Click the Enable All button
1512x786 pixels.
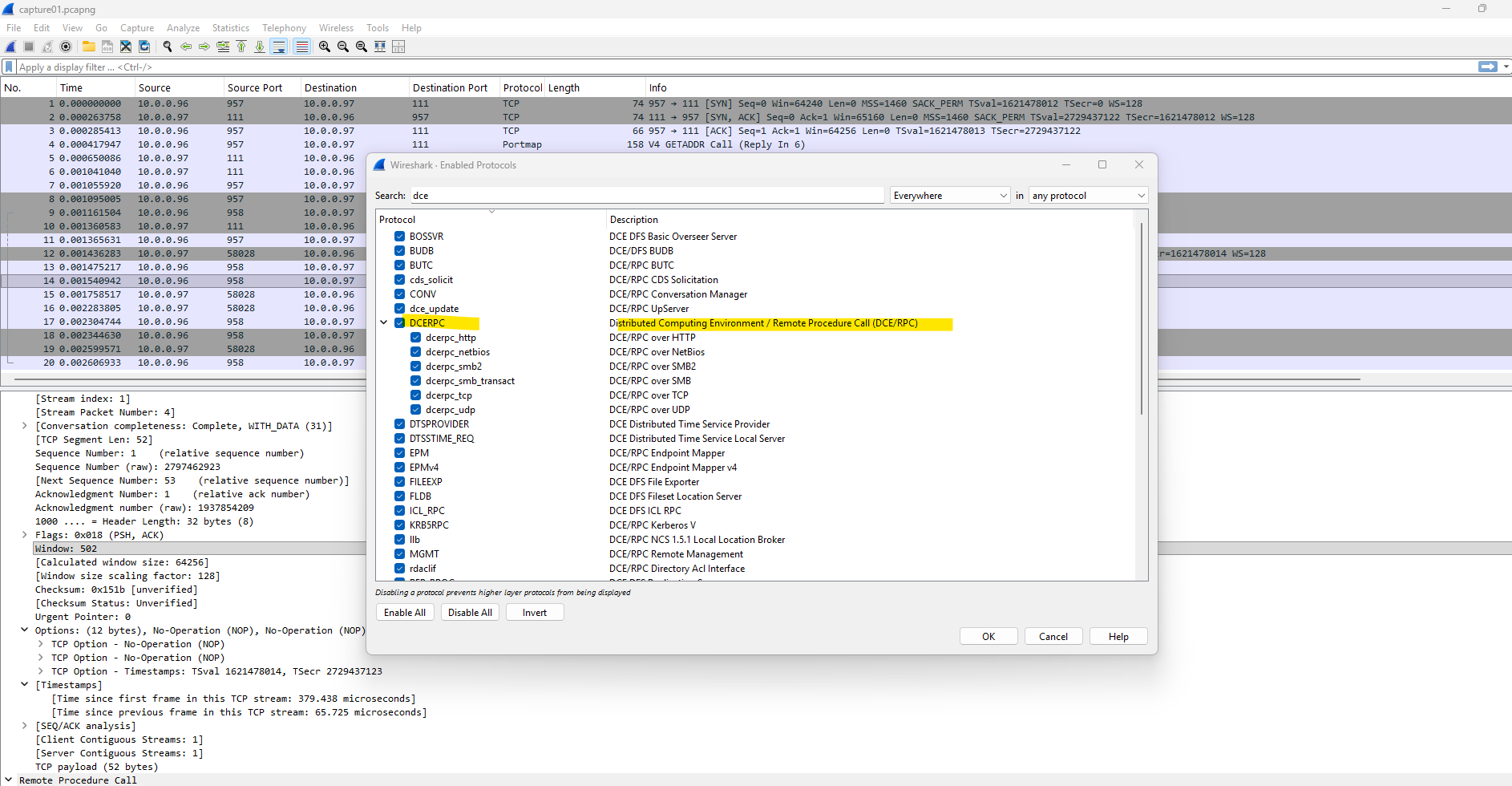405,613
